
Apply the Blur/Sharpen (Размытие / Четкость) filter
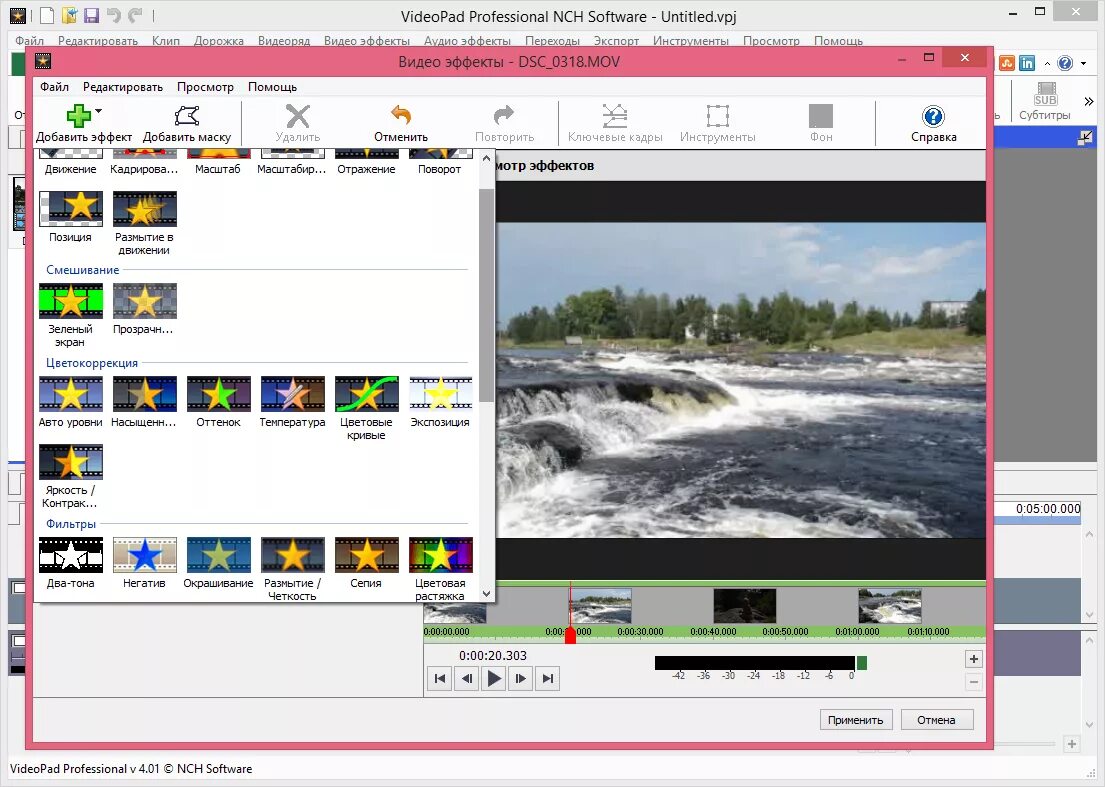[292, 569]
